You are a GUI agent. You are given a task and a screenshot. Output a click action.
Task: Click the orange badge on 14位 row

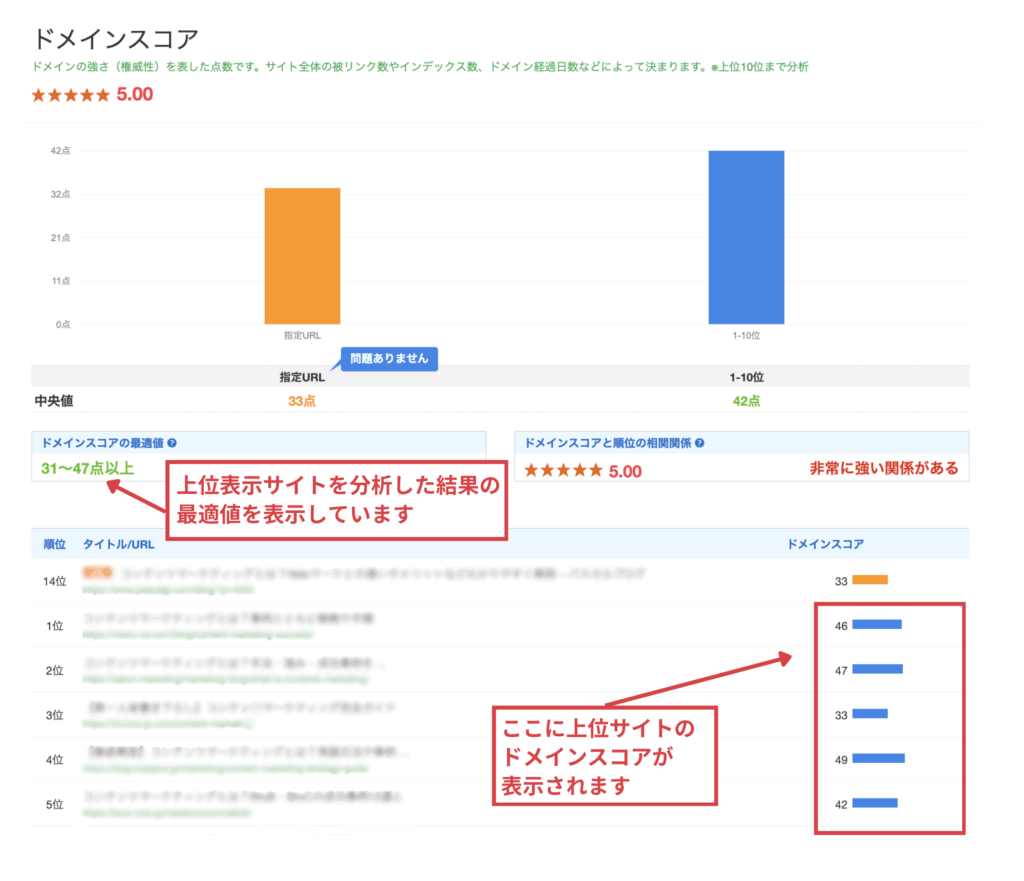(98, 574)
